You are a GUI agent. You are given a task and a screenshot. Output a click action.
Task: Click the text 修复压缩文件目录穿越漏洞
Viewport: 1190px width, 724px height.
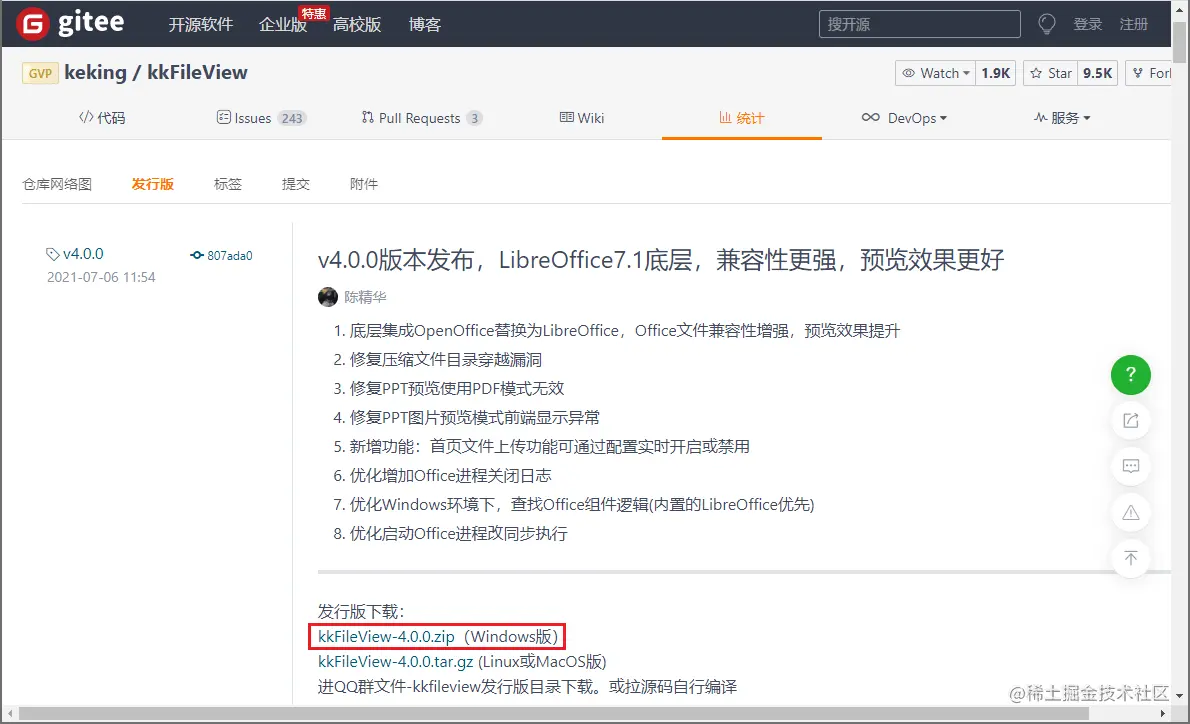point(445,360)
